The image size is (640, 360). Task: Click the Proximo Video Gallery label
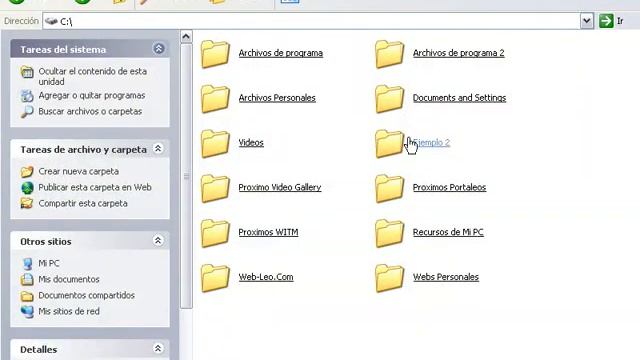280,187
